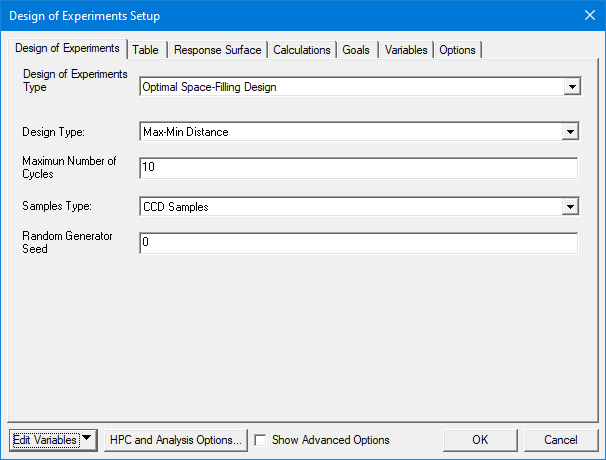The width and height of the screenshot is (606, 460).
Task: Open the Variables tab
Action: [406, 50]
